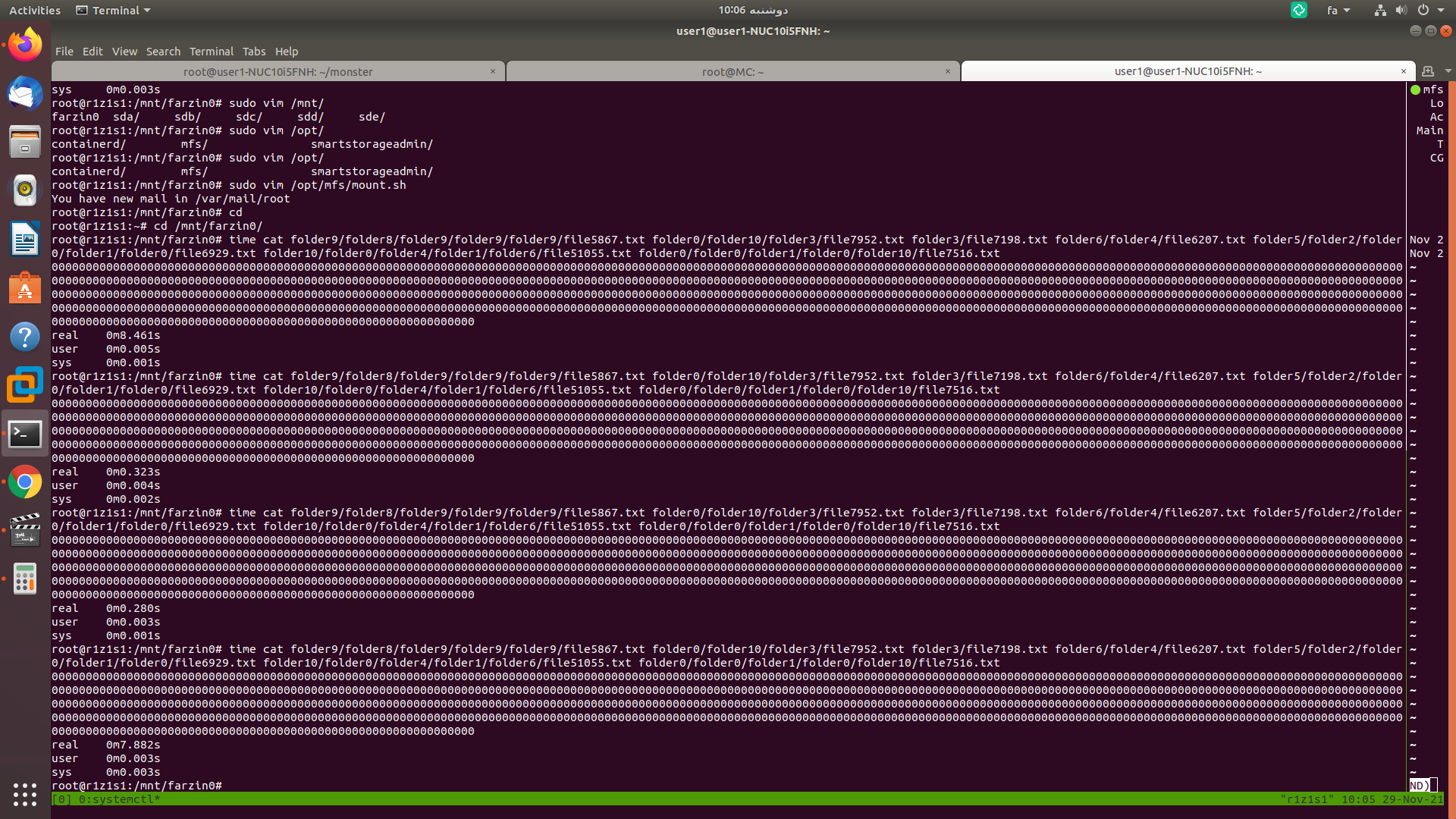Click the clock in the top bar
This screenshot has height=819, width=1456.
[752, 11]
